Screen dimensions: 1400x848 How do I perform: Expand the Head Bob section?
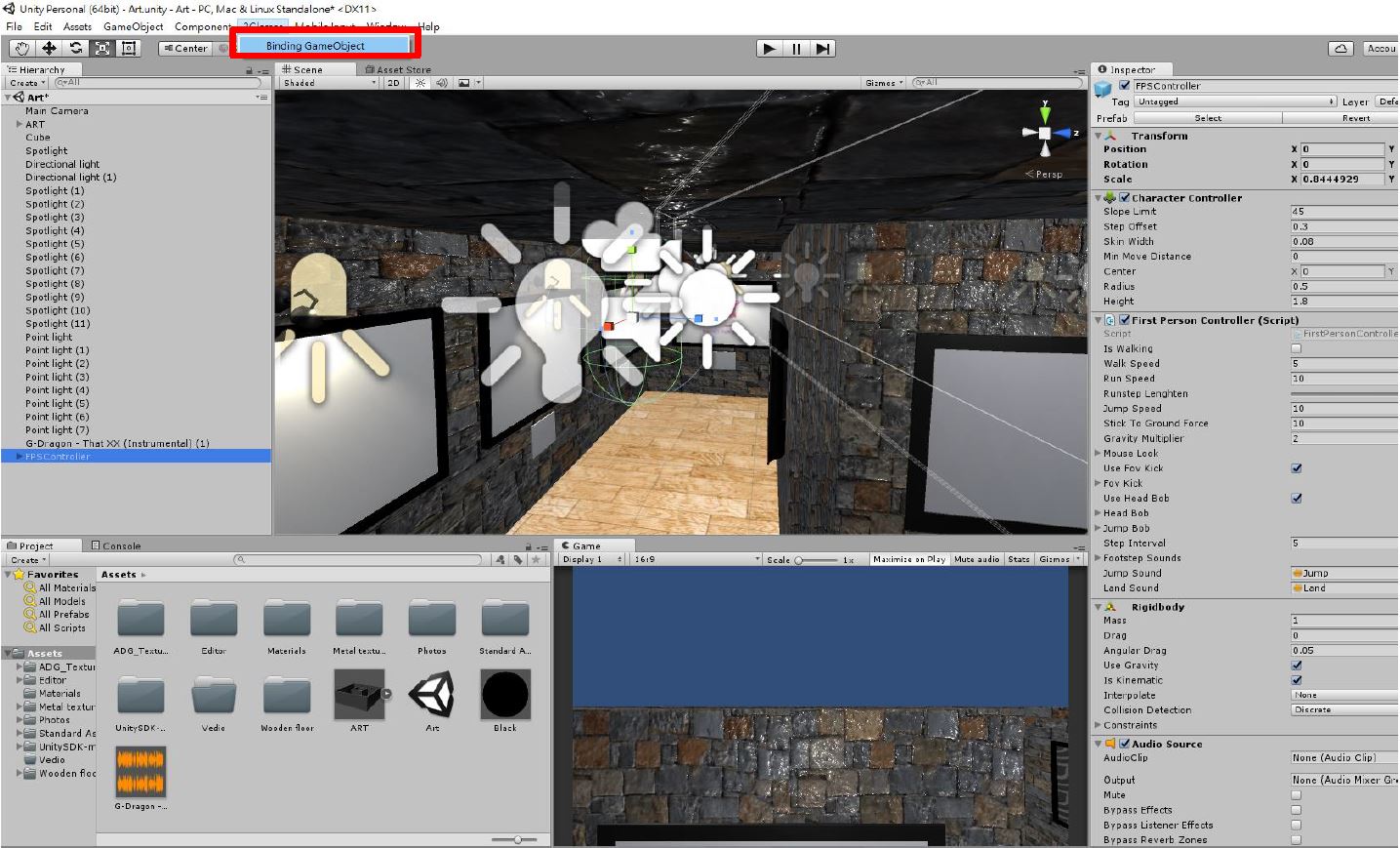click(x=1099, y=513)
